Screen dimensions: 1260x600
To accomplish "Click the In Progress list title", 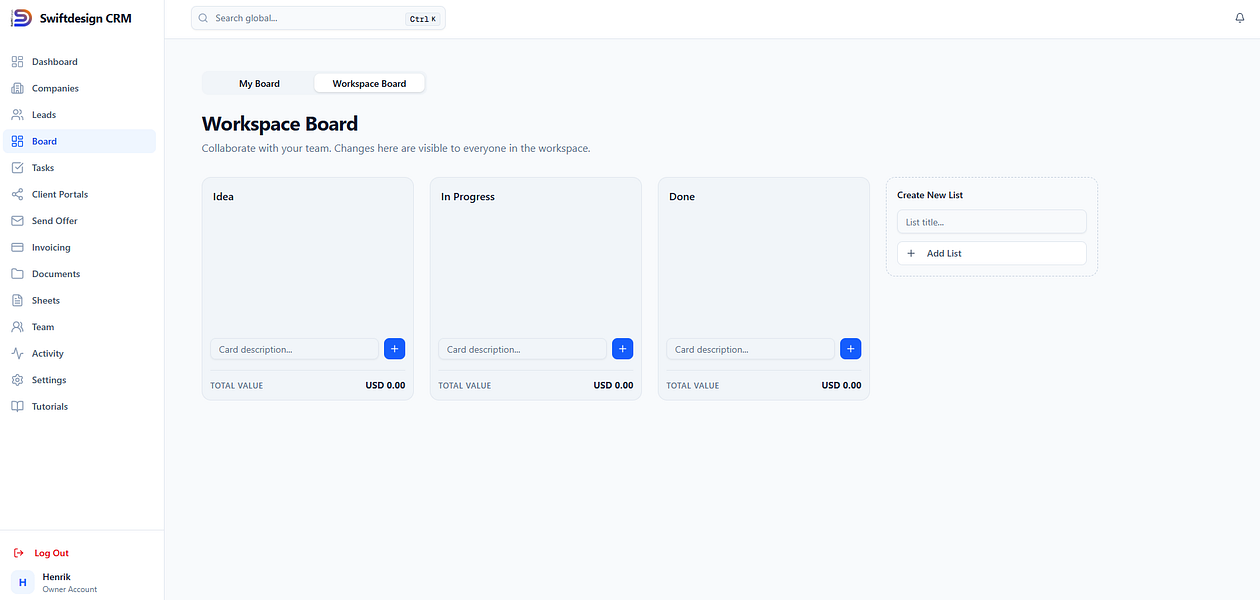I will [x=468, y=197].
